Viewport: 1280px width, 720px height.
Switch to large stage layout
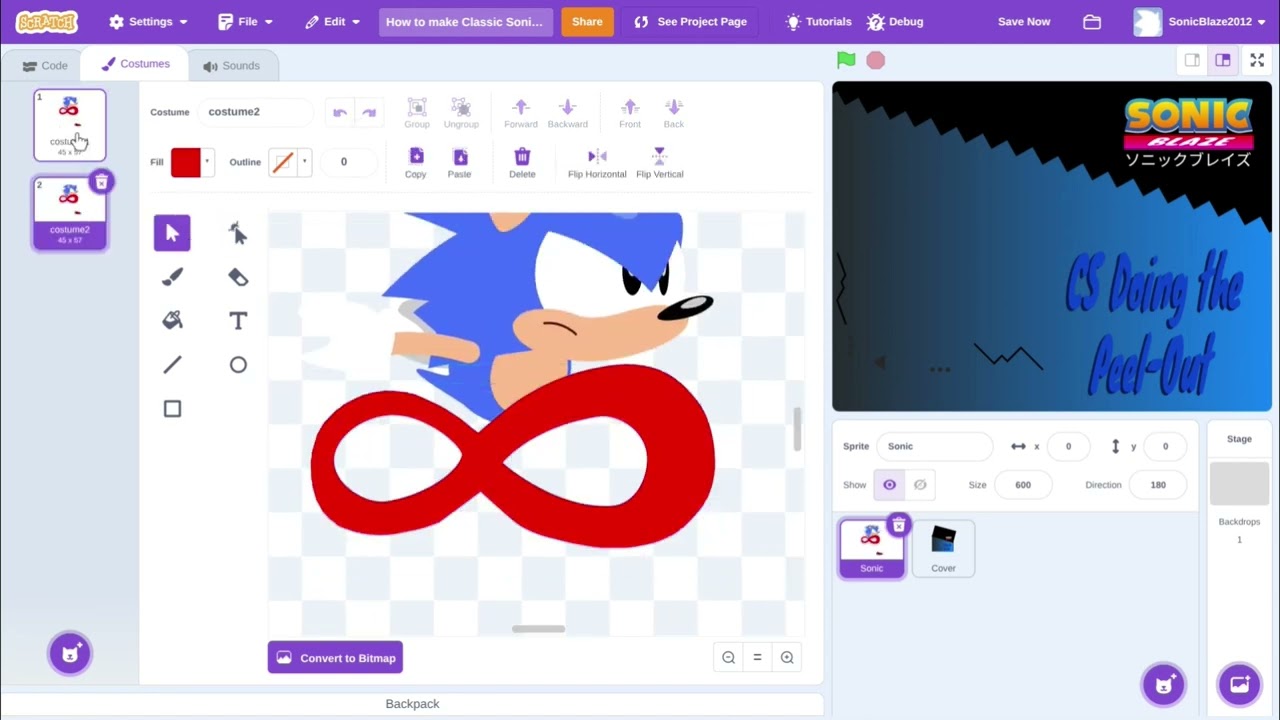click(1222, 61)
